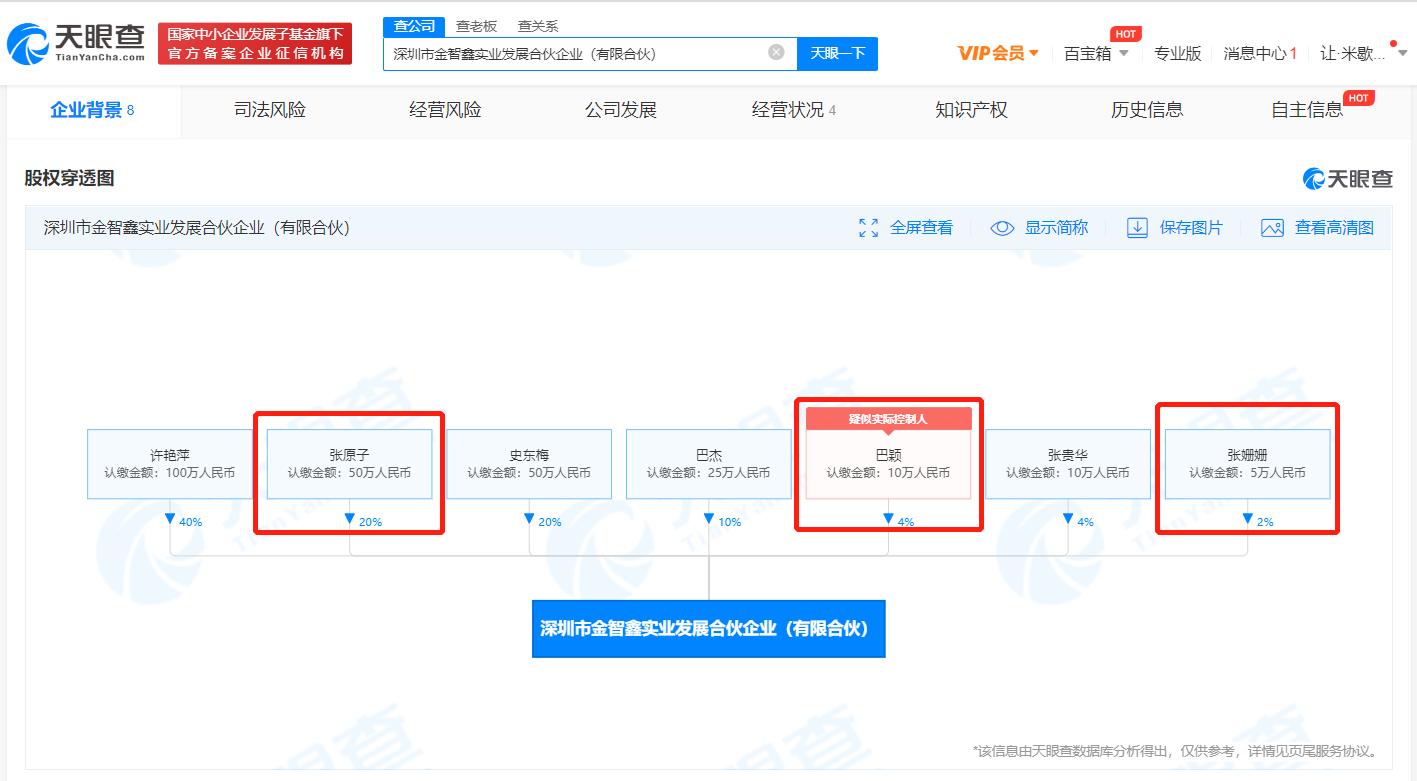Select the 许艳萍 shareholder node

click(170, 464)
